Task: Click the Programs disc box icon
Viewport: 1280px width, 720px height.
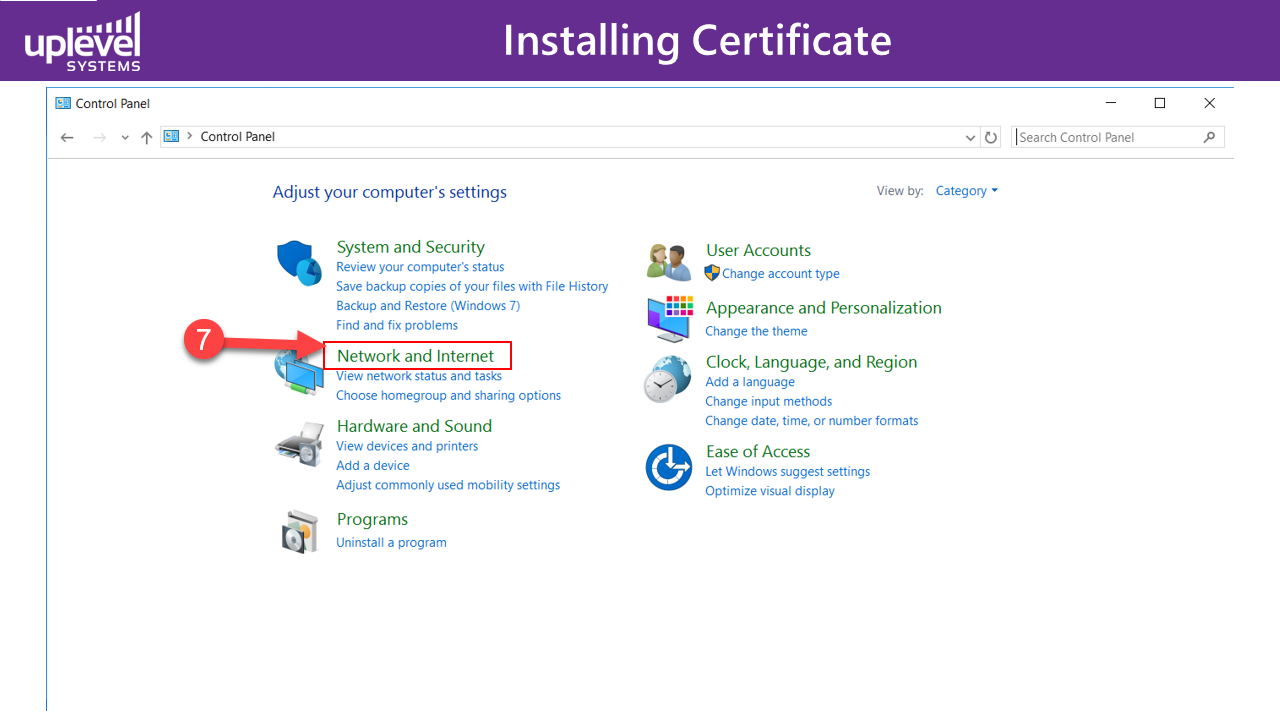Action: pyautogui.click(x=299, y=531)
